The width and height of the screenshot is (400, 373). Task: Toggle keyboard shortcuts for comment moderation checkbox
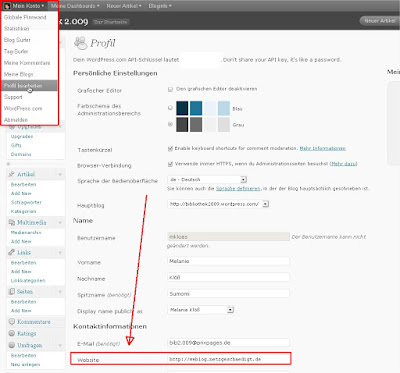170,148
